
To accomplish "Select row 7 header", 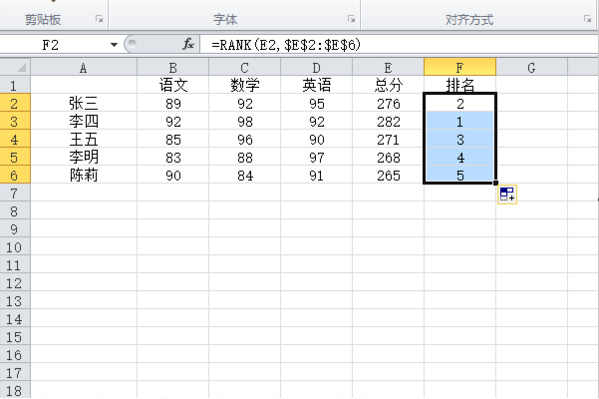I will tap(15, 193).
